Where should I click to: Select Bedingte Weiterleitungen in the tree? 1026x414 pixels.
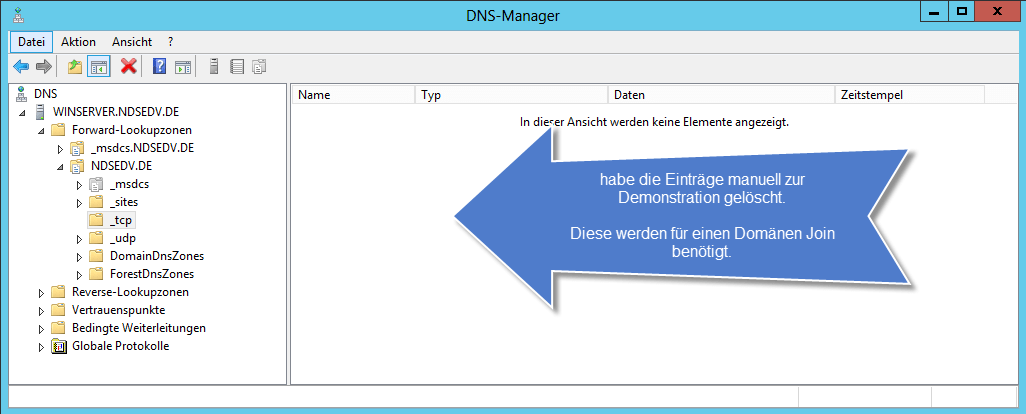click(139, 328)
